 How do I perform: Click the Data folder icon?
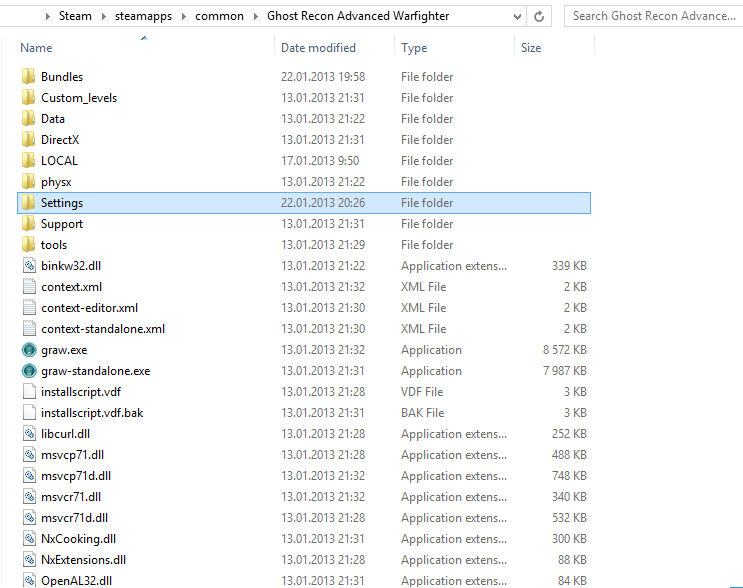tap(28, 118)
